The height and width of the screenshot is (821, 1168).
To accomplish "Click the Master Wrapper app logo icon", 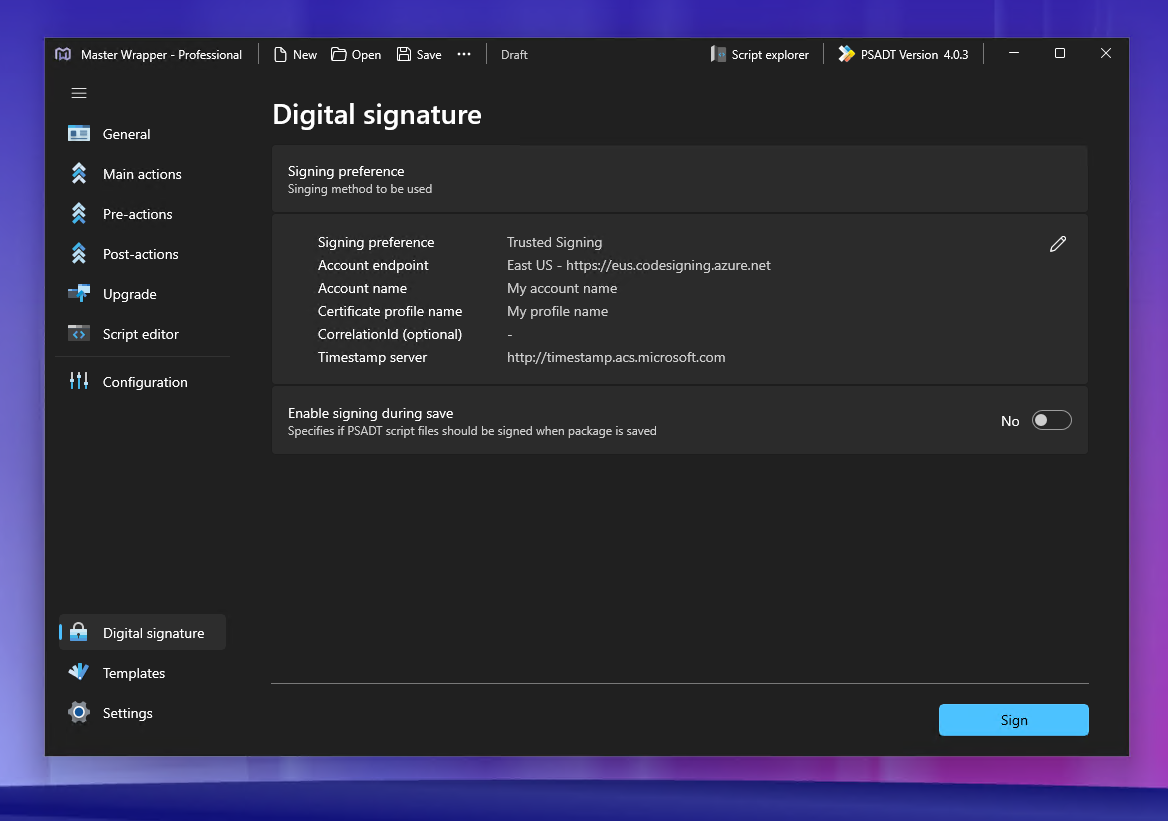I will pyautogui.click(x=63, y=54).
